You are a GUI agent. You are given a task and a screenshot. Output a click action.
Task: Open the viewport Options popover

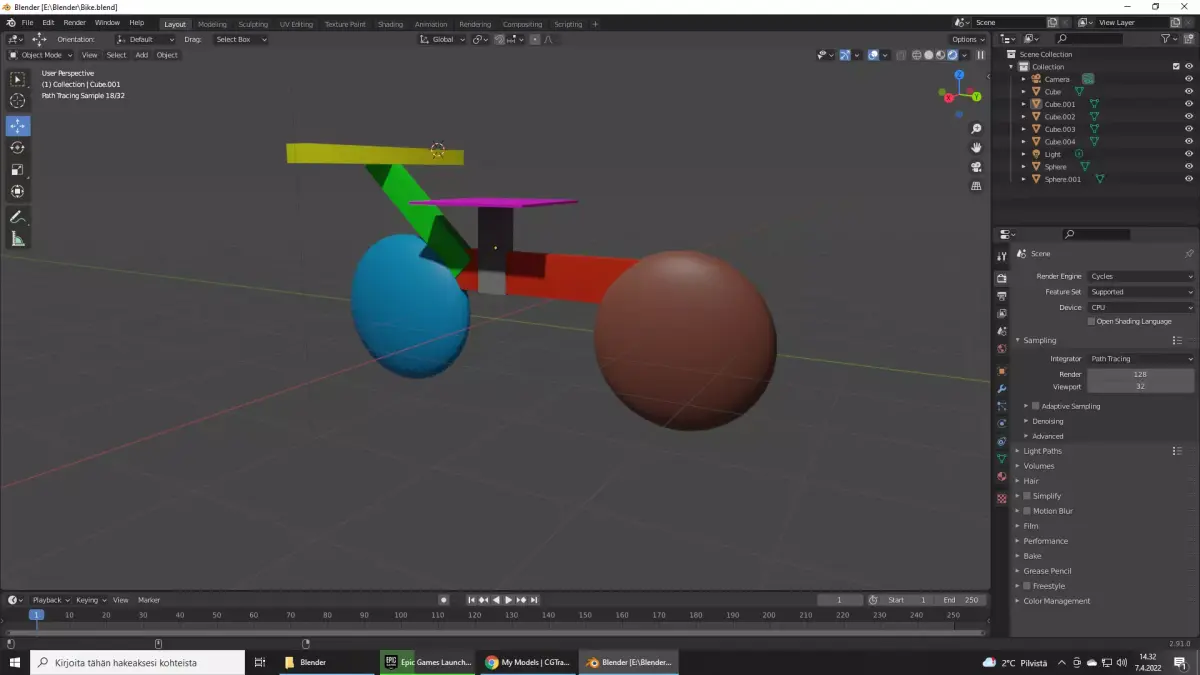pos(968,39)
